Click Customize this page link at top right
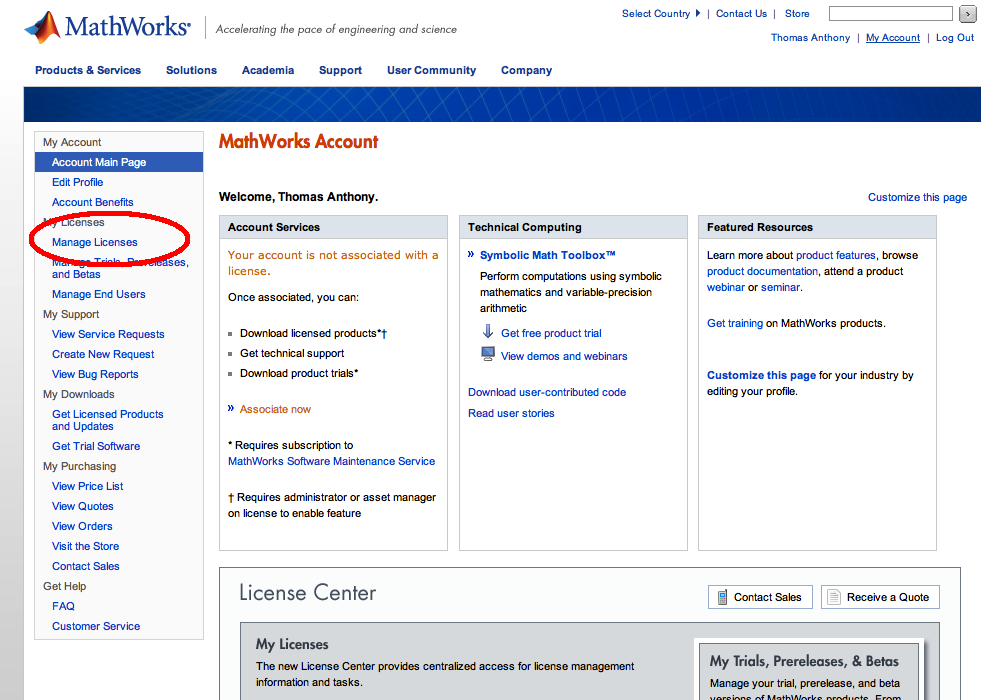This screenshot has height=700, width=981. [x=917, y=197]
